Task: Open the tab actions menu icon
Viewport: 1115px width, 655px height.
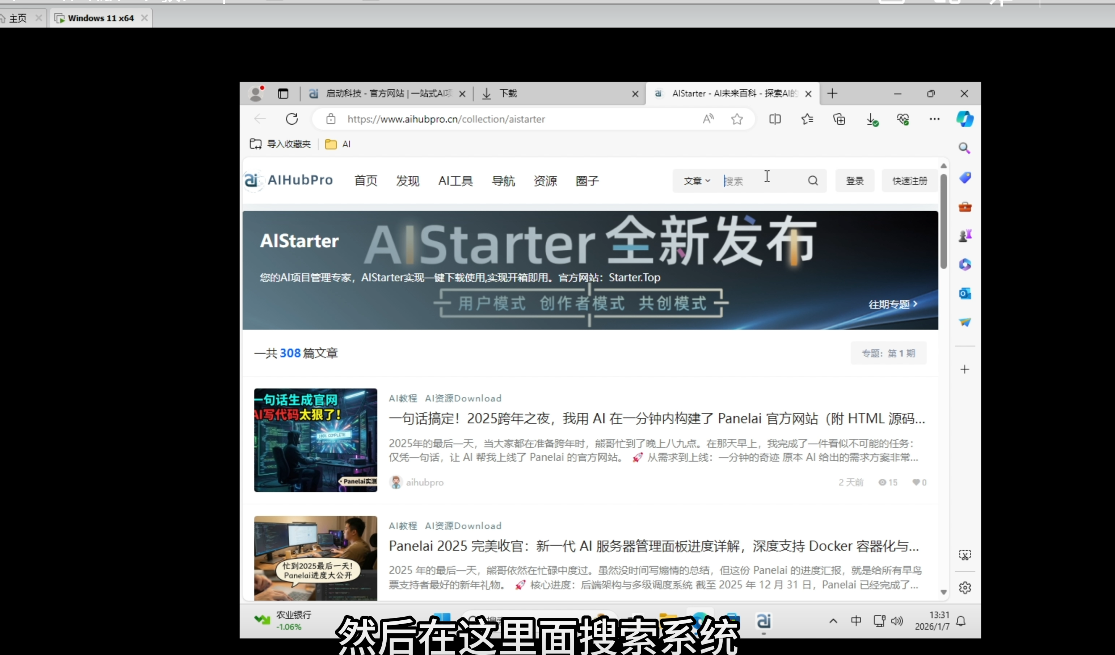Action: 283,93
